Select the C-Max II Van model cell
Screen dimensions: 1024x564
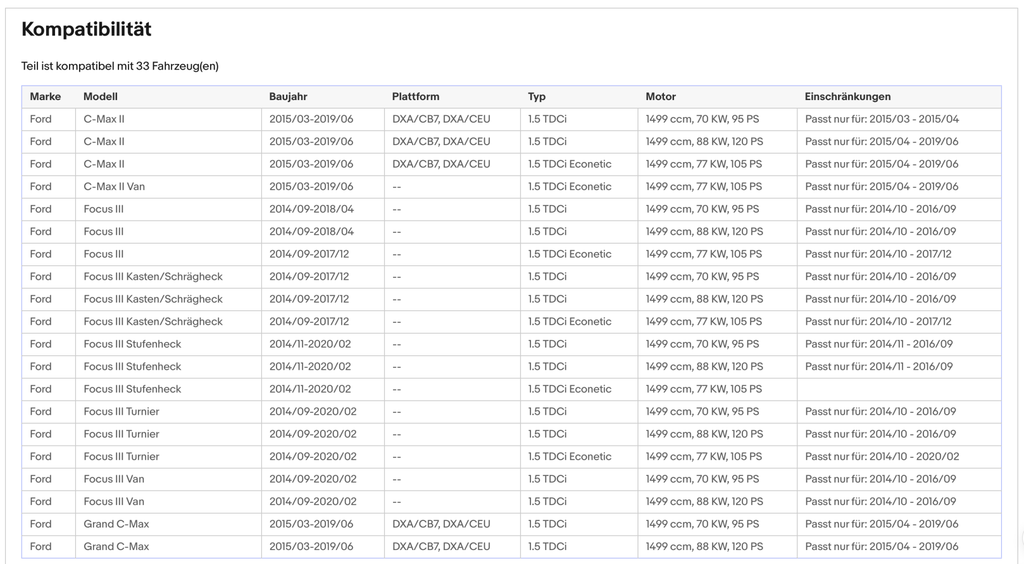click(x=168, y=187)
